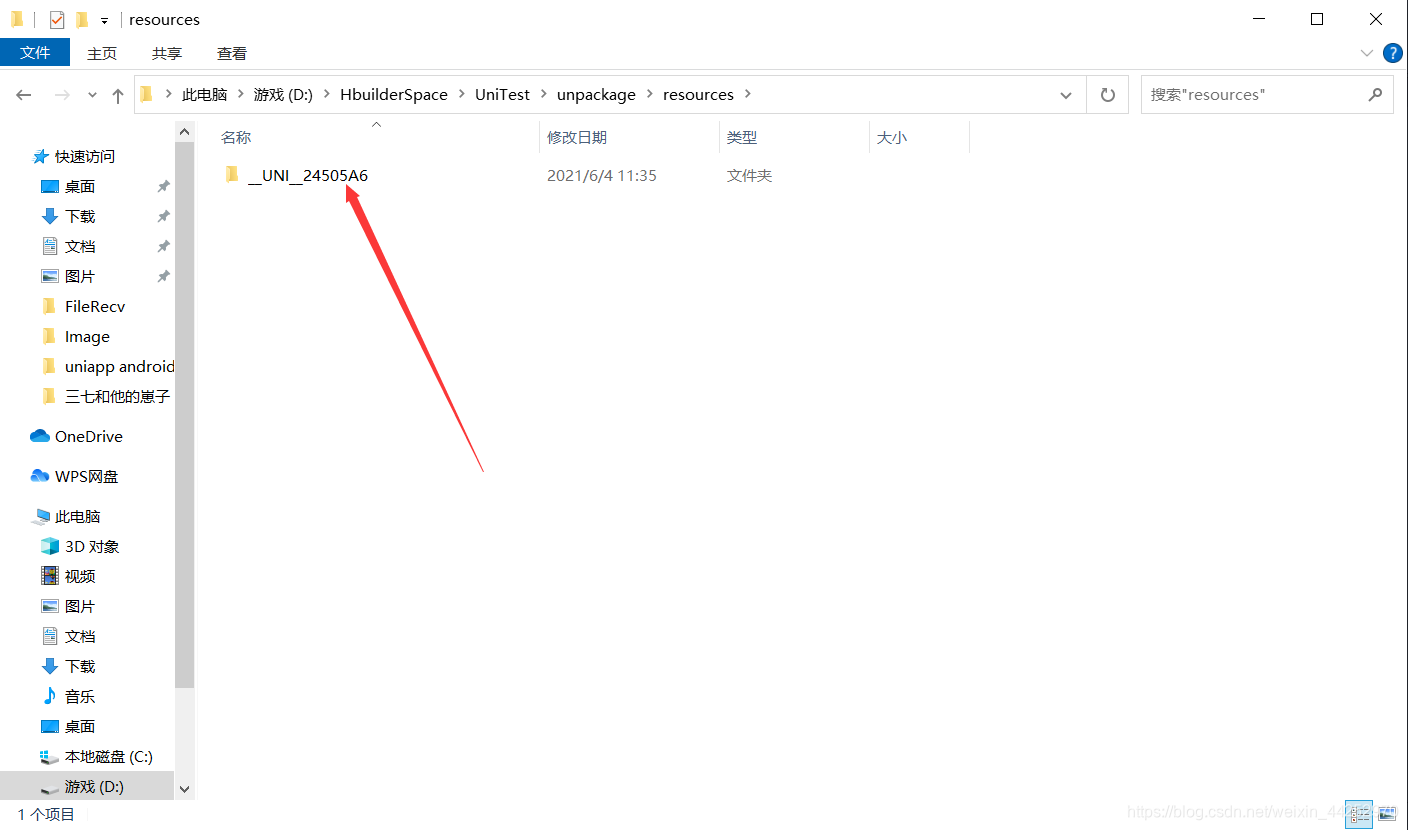Select OneDrive in the navigation pane

tap(88, 436)
